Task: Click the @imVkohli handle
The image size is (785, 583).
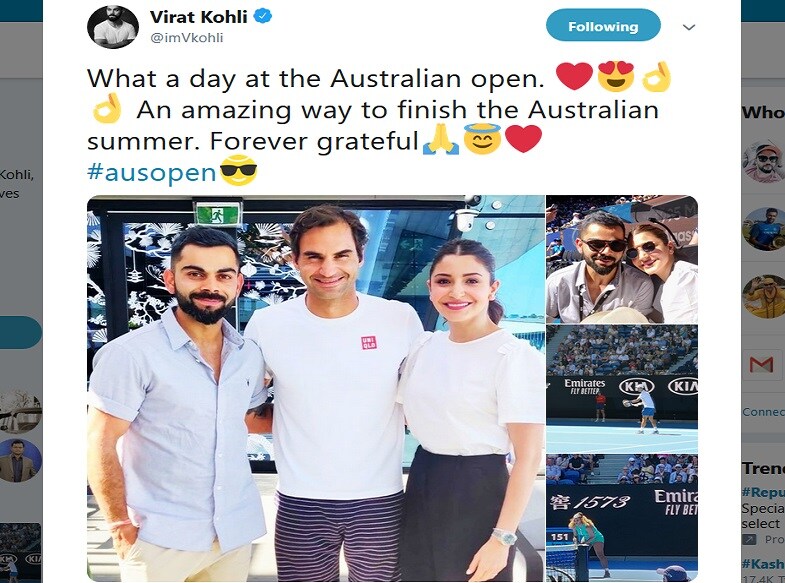Action: 187,38
